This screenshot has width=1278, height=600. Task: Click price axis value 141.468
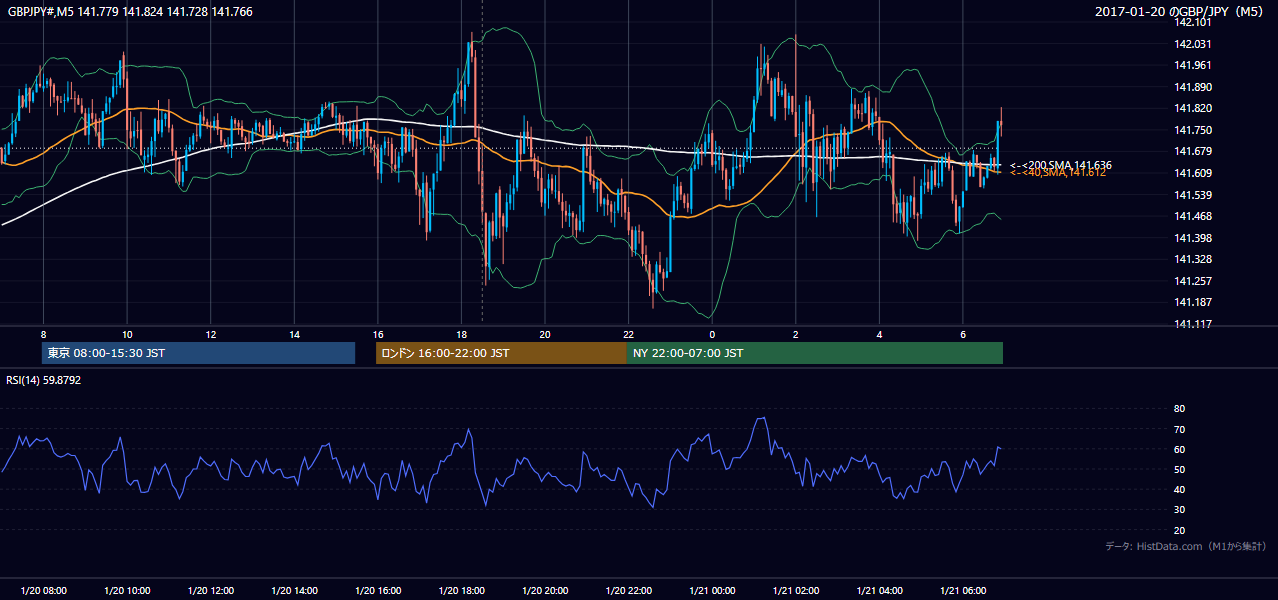1193,216
